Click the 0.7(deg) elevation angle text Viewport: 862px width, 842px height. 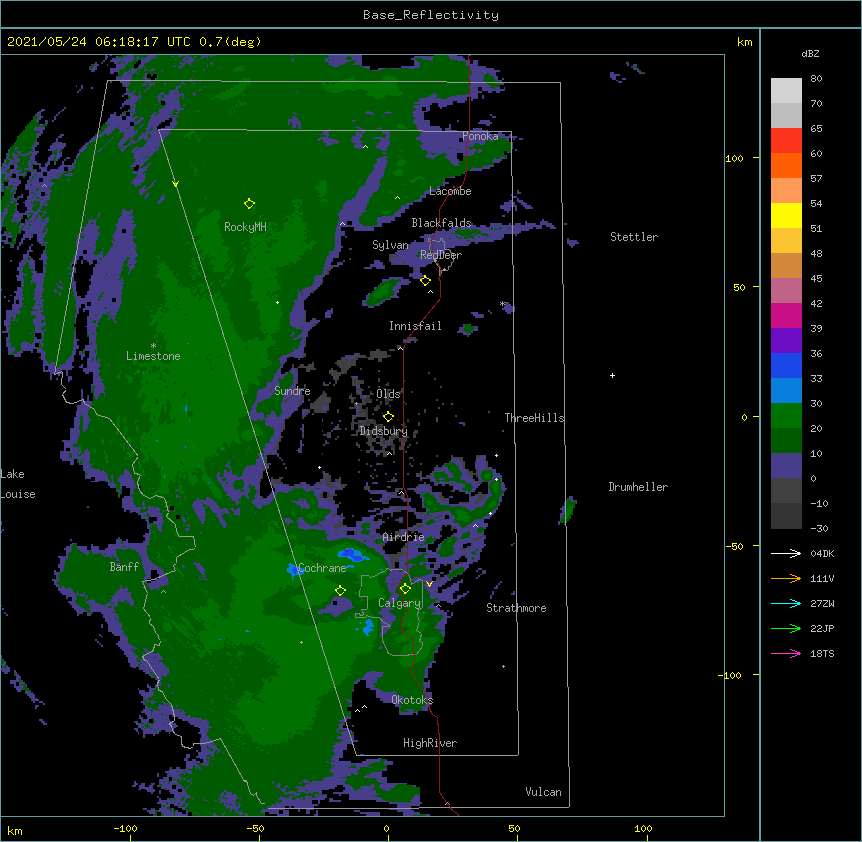pyautogui.click(x=230, y=42)
